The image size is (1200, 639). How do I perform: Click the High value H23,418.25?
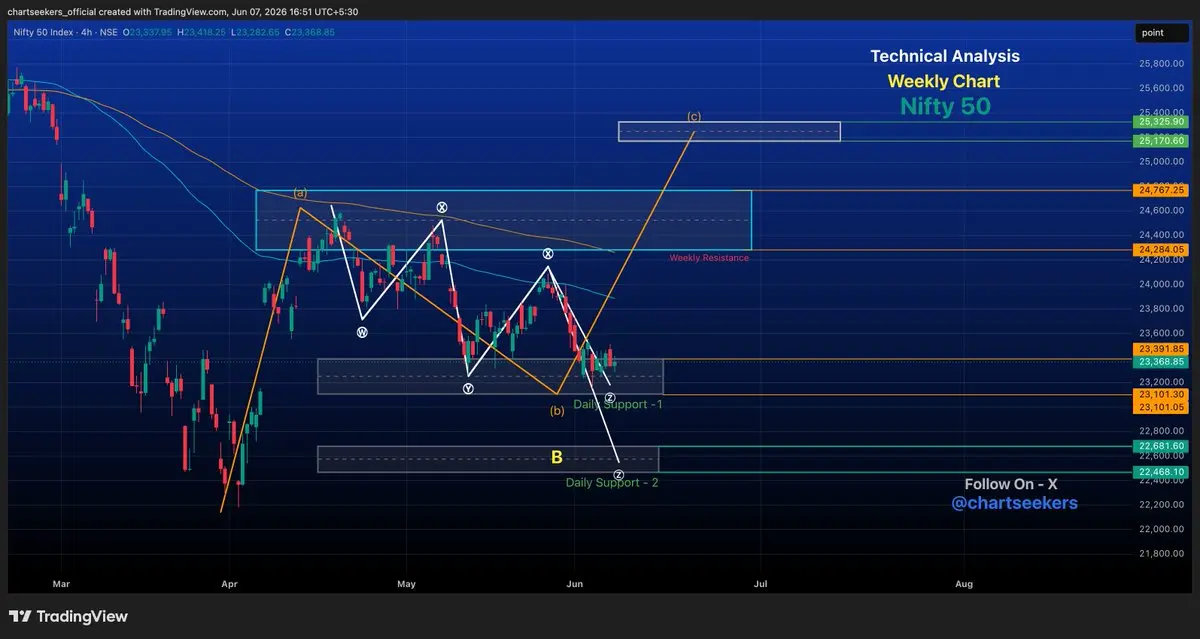tap(203, 32)
